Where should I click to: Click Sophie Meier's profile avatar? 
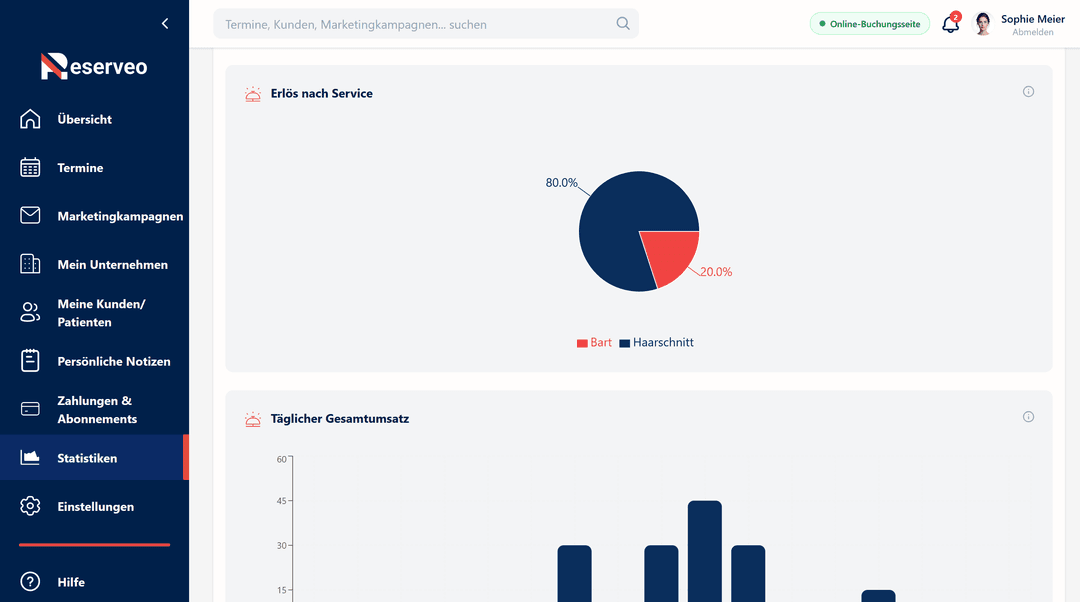(x=983, y=24)
